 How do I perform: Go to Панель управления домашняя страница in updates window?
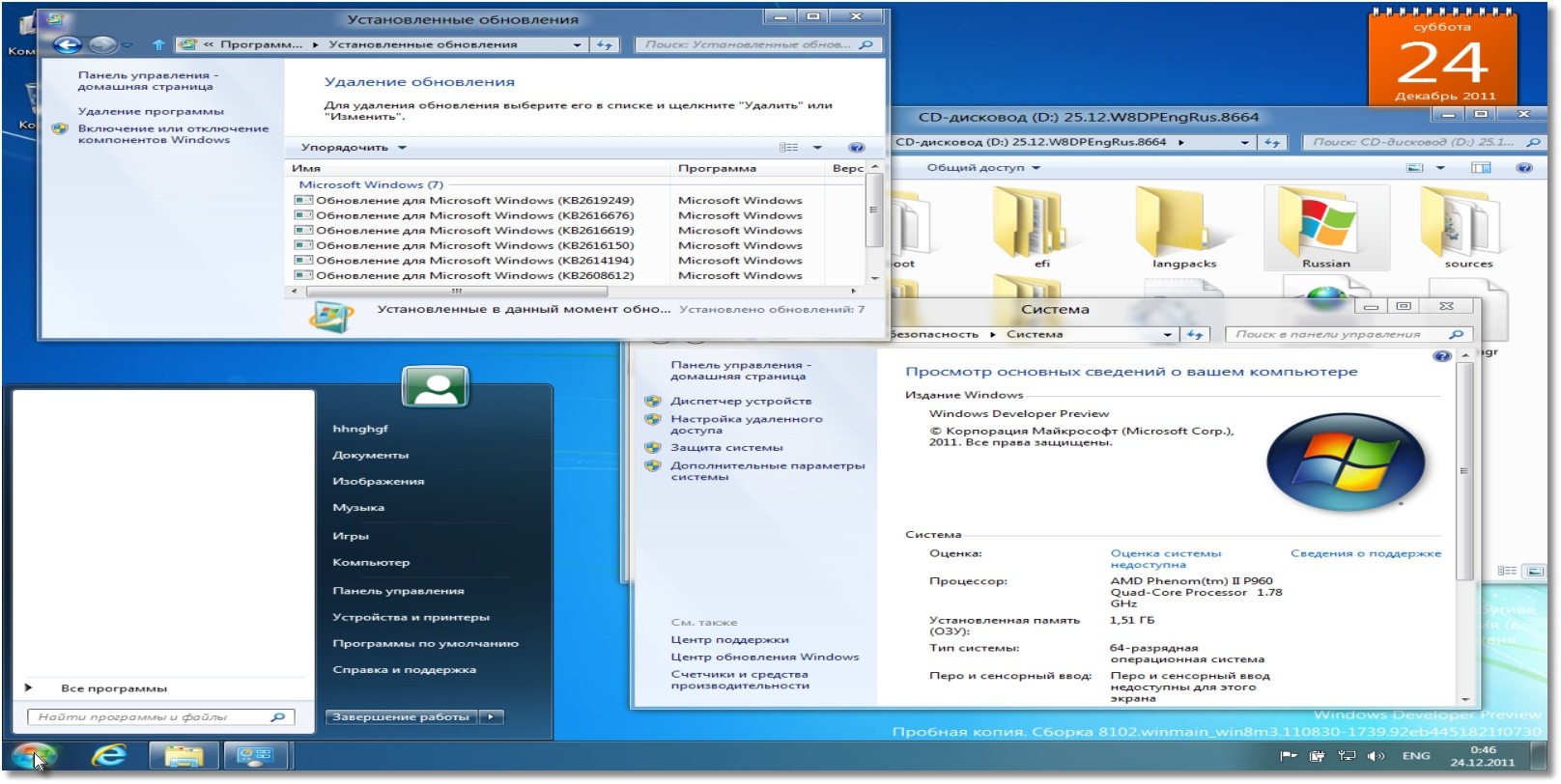(148, 81)
